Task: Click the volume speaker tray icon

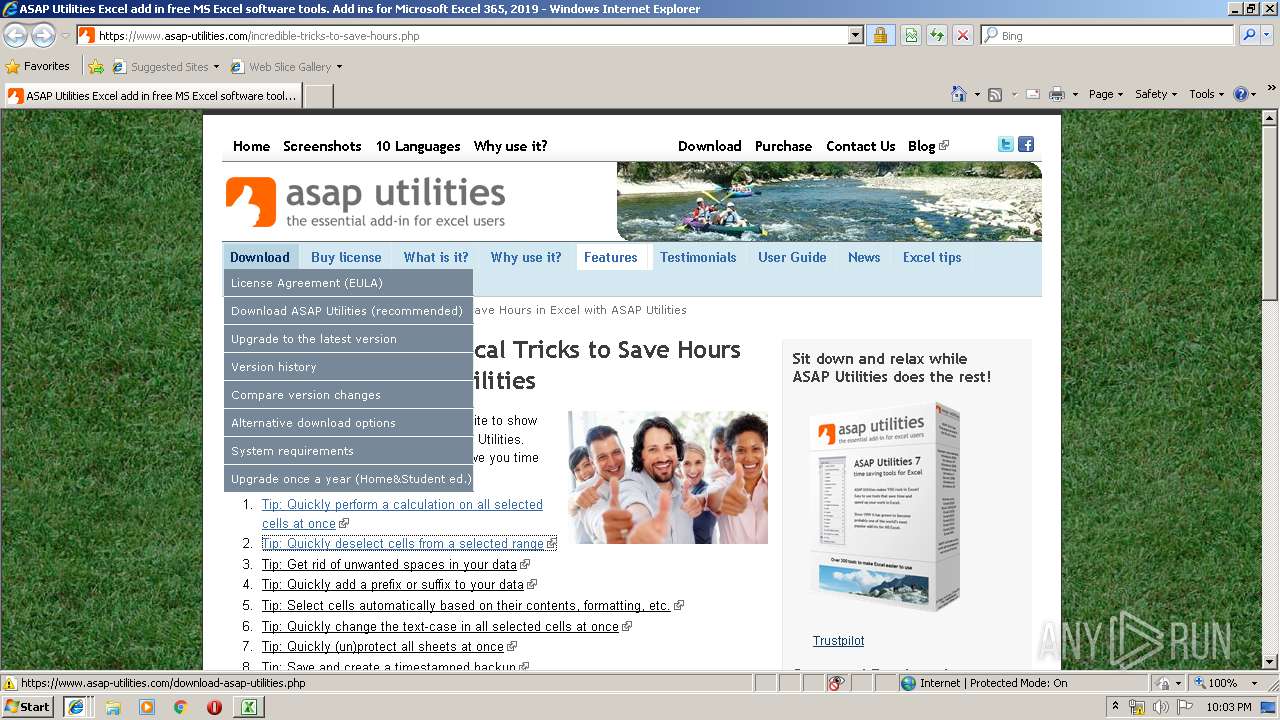Action: [x=1160, y=707]
